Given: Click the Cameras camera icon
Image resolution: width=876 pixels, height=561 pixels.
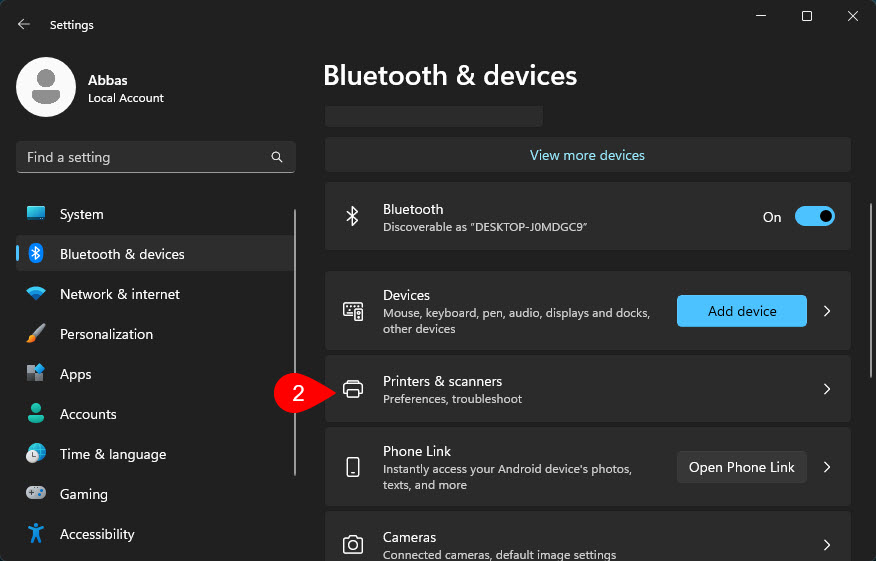Looking at the screenshot, I should pyautogui.click(x=353, y=545).
